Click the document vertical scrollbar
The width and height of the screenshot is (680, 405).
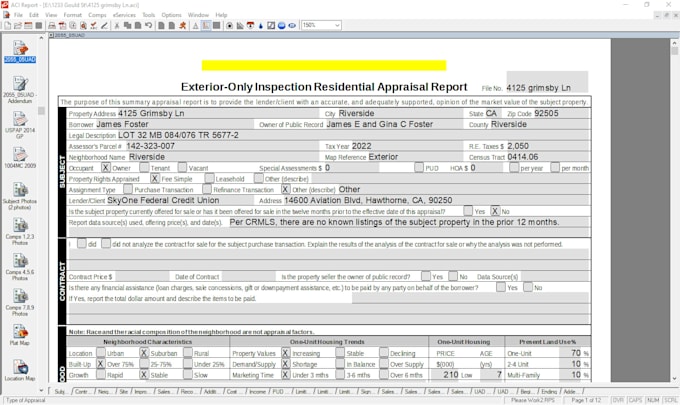674,208
